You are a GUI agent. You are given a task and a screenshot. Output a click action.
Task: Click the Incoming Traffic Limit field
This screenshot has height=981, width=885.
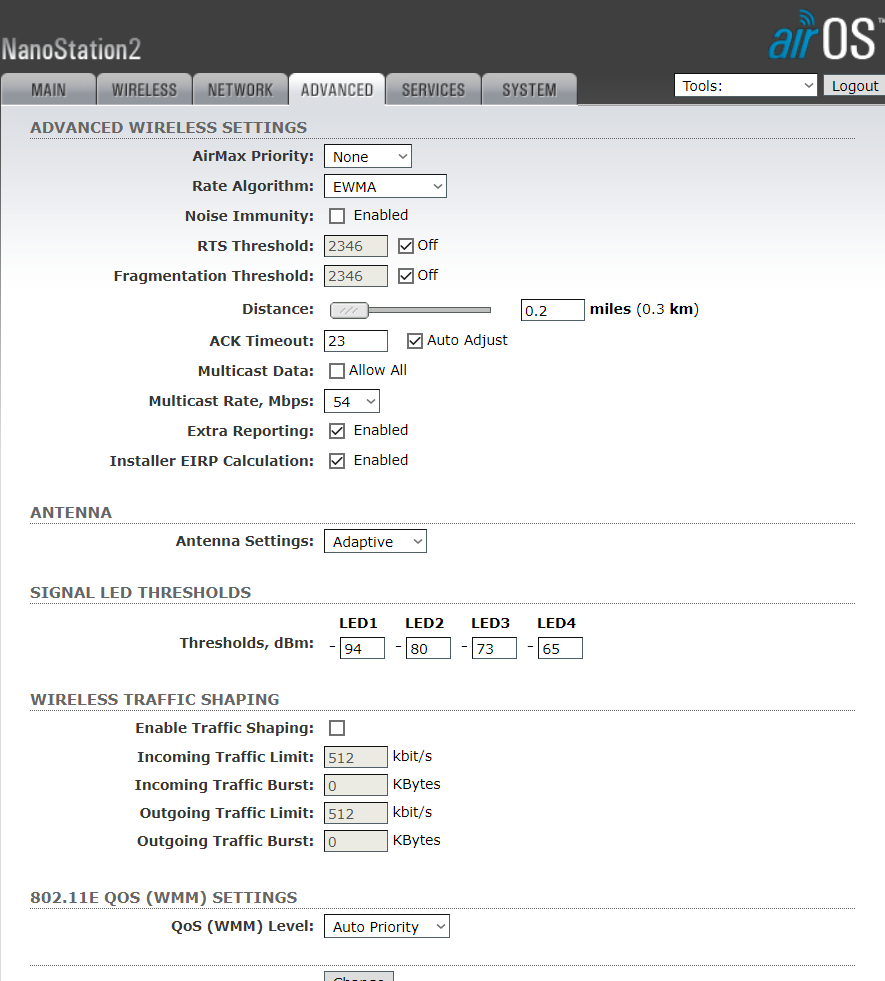pos(356,757)
